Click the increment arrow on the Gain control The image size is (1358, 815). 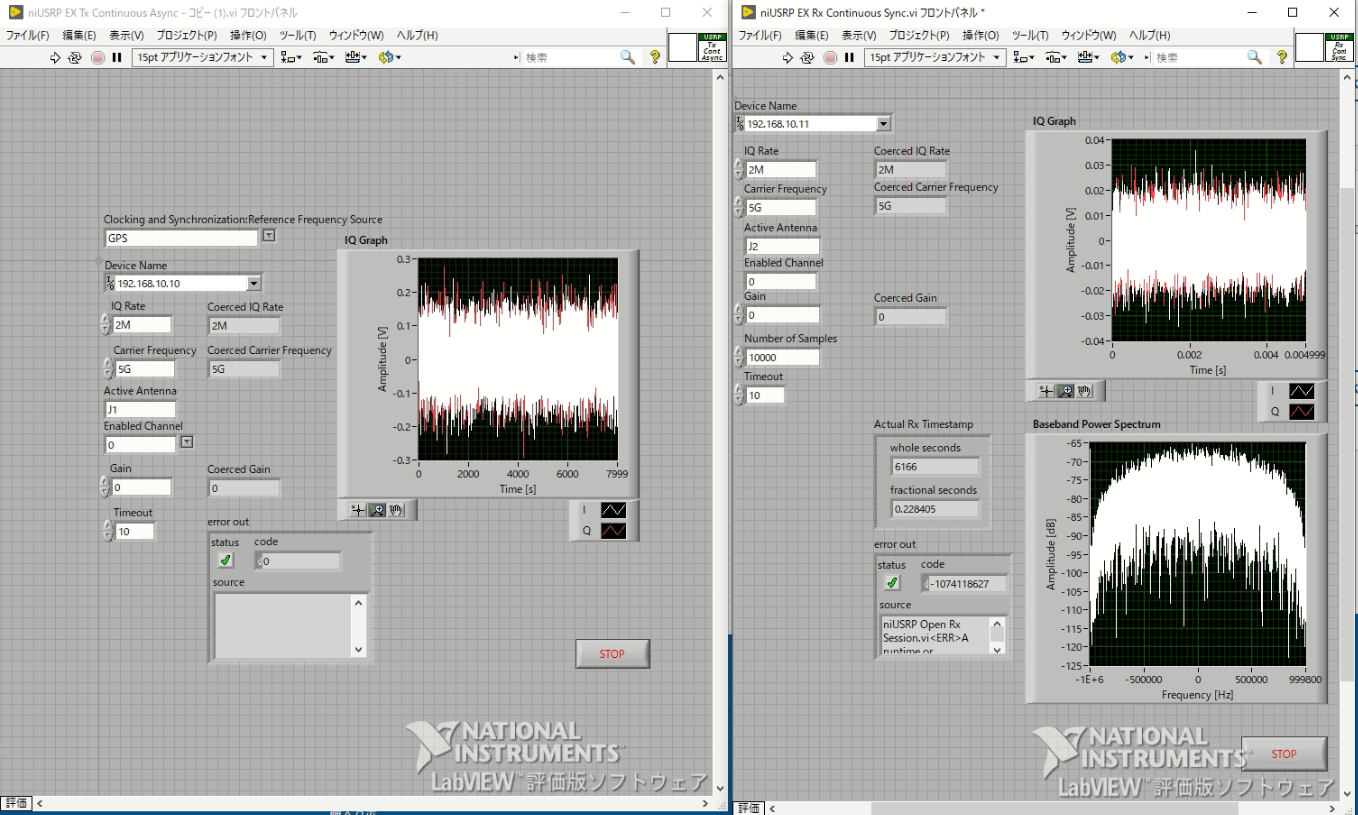coord(103,482)
